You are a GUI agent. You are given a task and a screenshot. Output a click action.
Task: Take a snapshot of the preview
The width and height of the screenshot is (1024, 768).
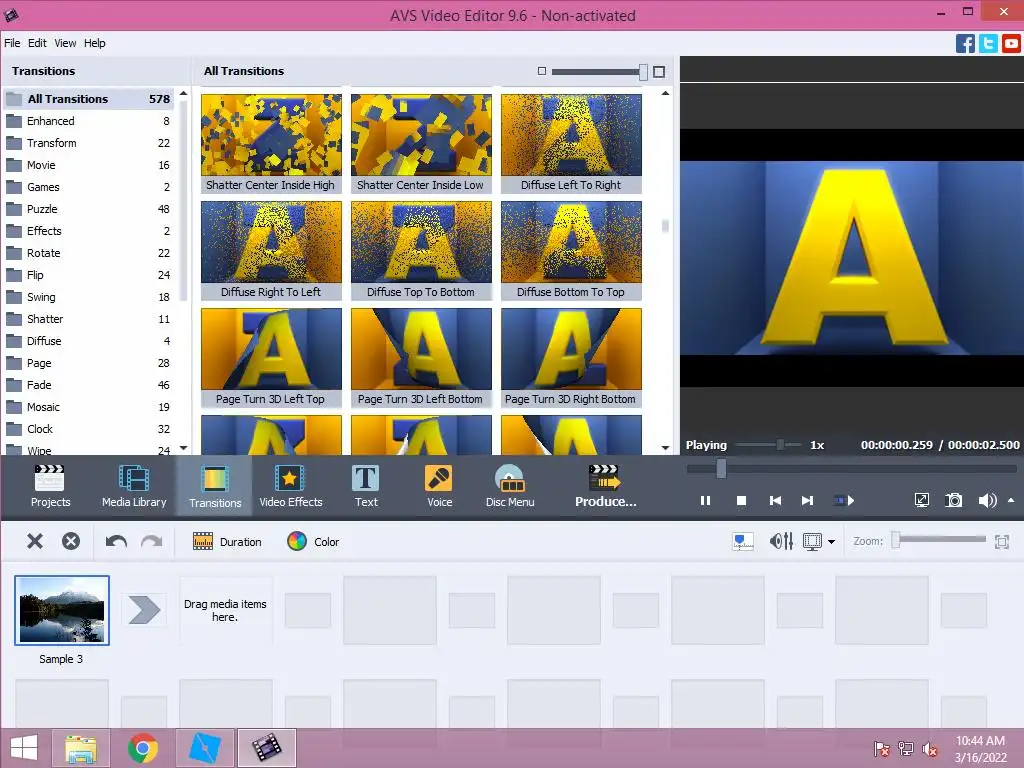tap(953, 500)
